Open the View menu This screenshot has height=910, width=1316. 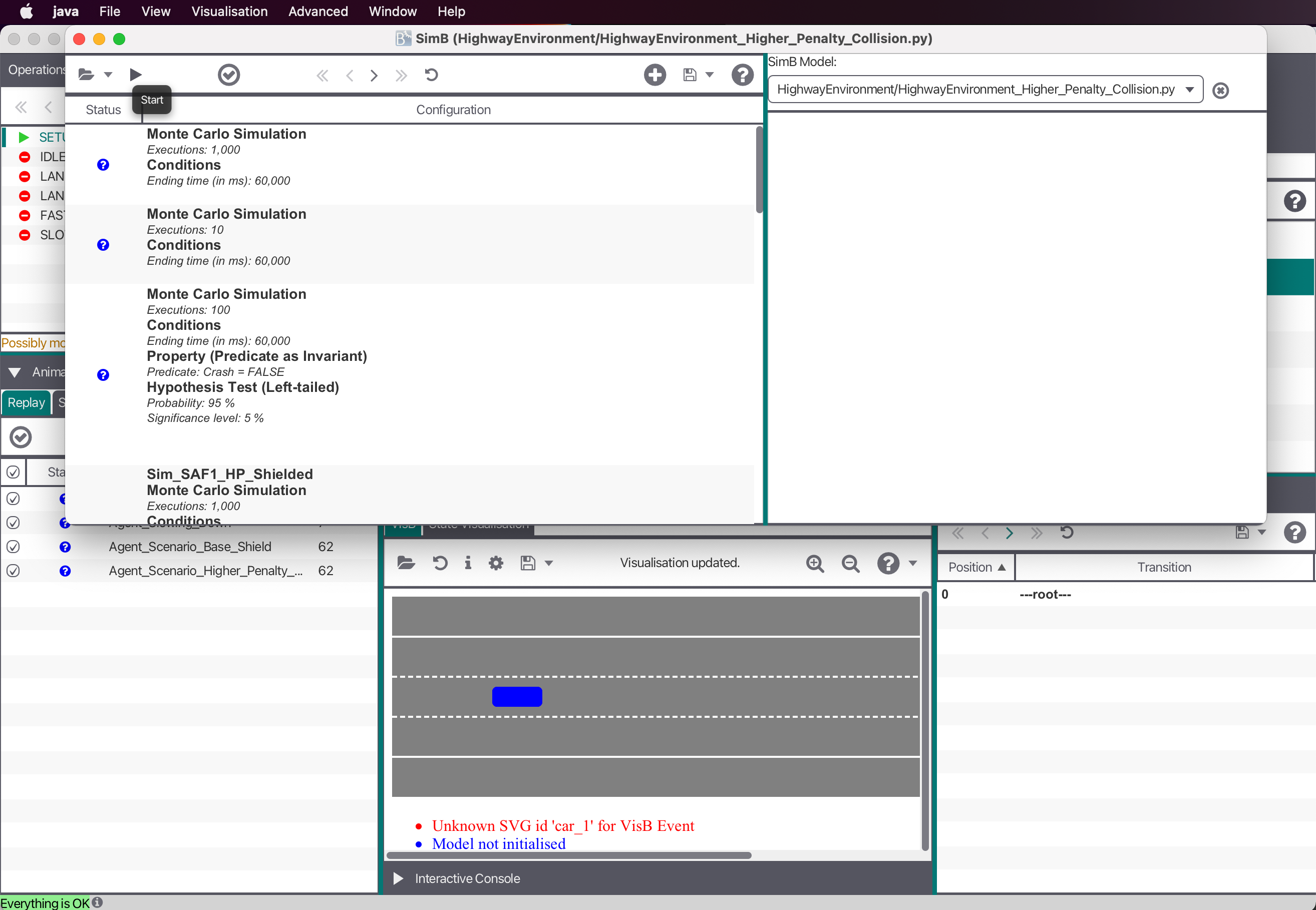click(x=156, y=12)
